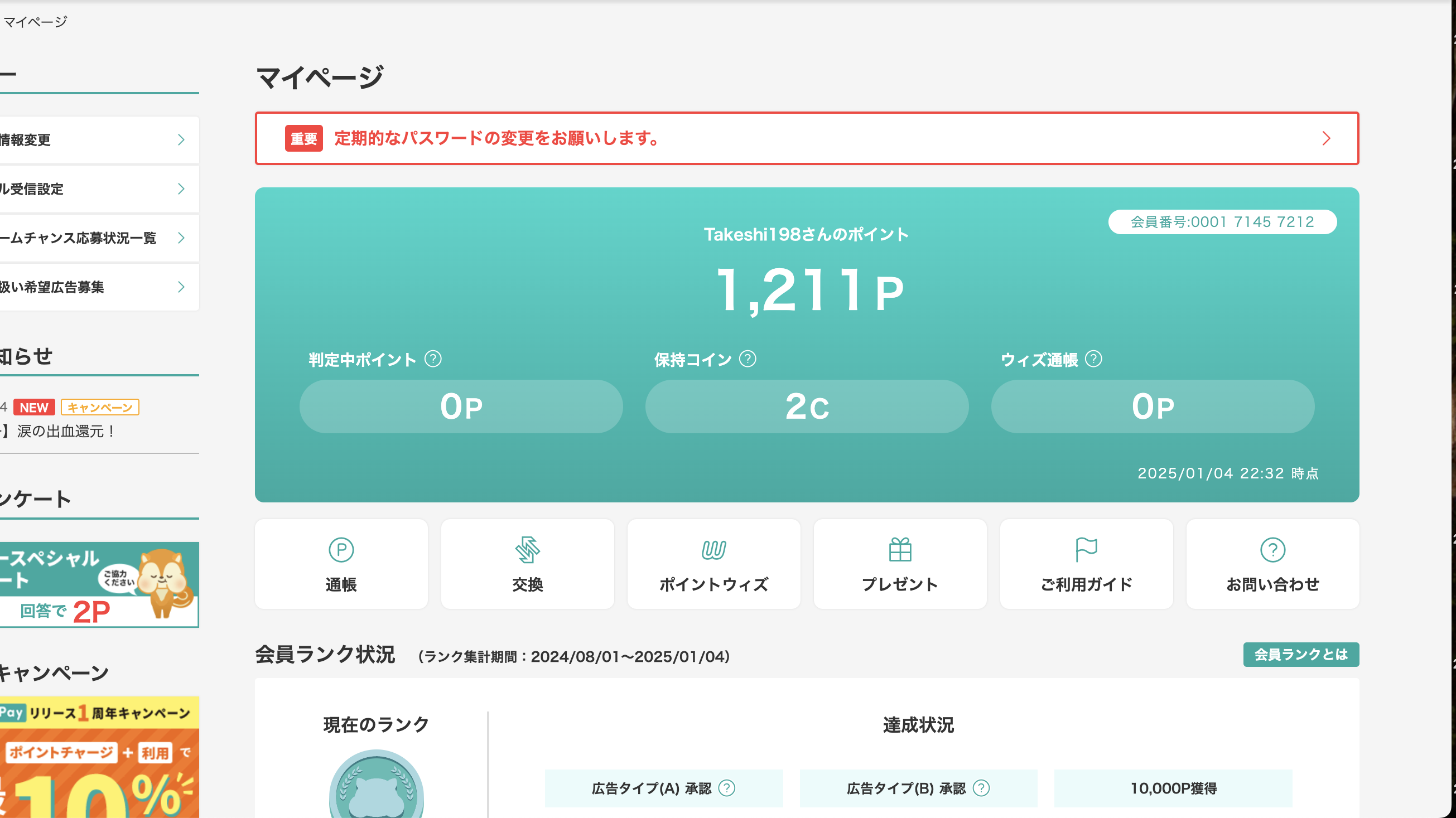Click chevron on チャンス応募状況一覧 row
This screenshot has height=818, width=1456.
click(x=181, y=238)
